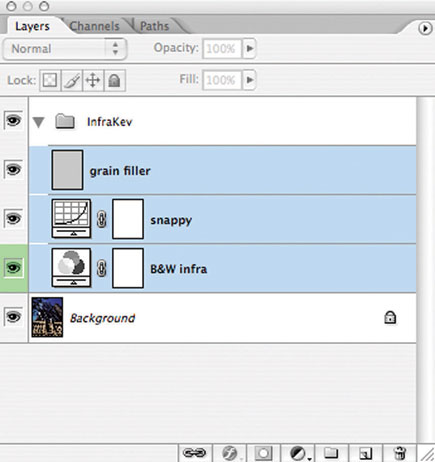435x462 pixels.
Task: Open the Normal blend mode dropdown
Action: (65, 49)
